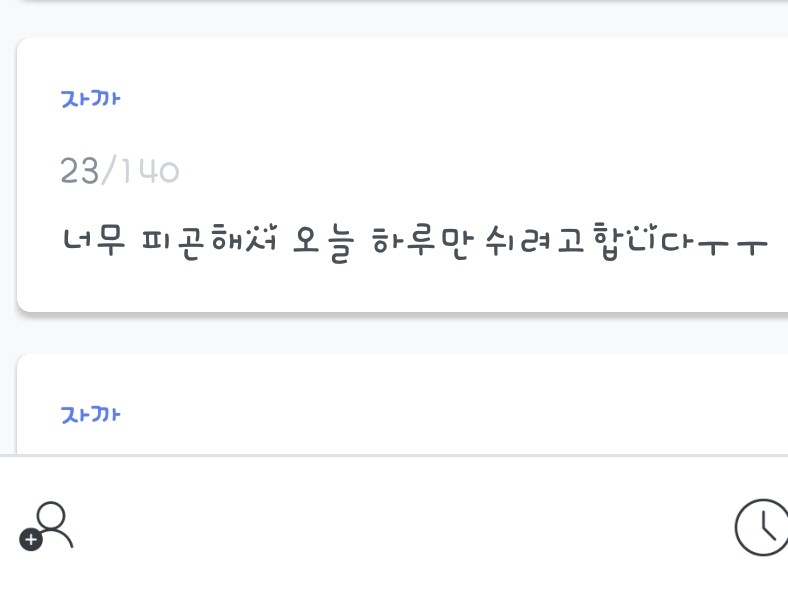Select the 23/140 character counter
The width and height of the screenshot is (788, 591).
point(120,172)
